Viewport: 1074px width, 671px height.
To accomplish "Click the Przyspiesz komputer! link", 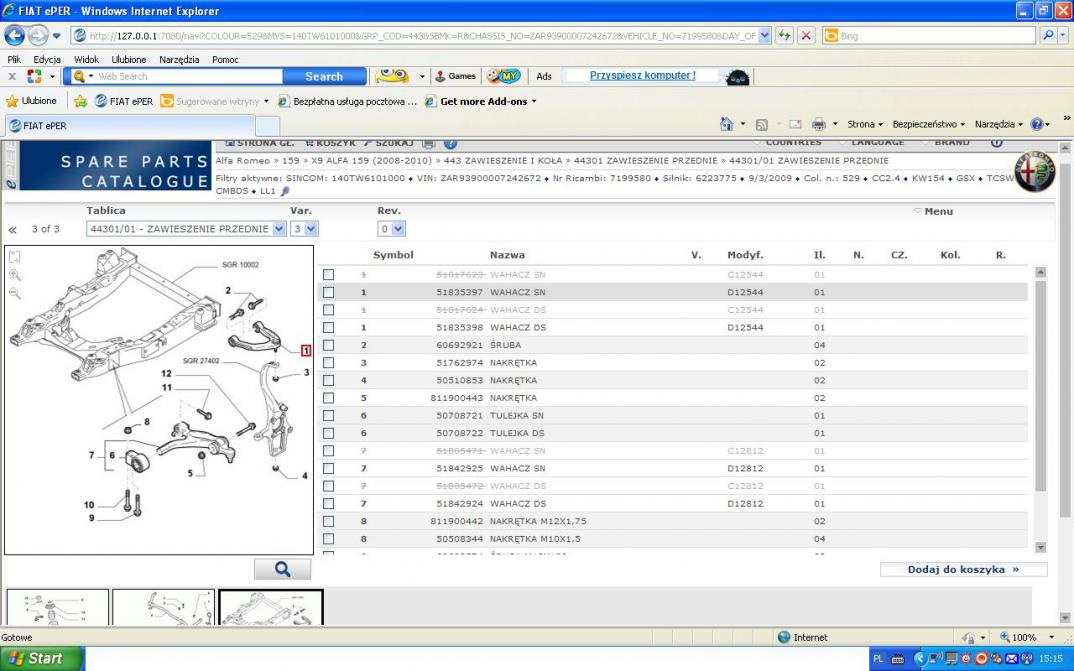I will click(x=642, y=75).
